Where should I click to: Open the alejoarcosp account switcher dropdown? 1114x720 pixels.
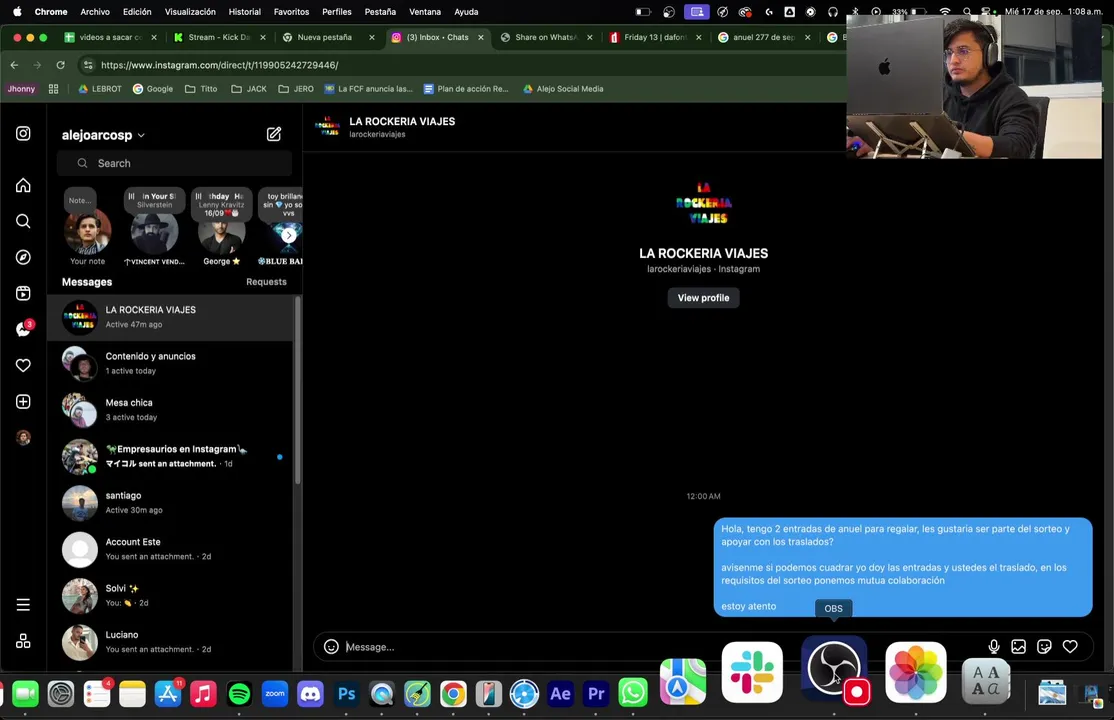tap(104, 135)
